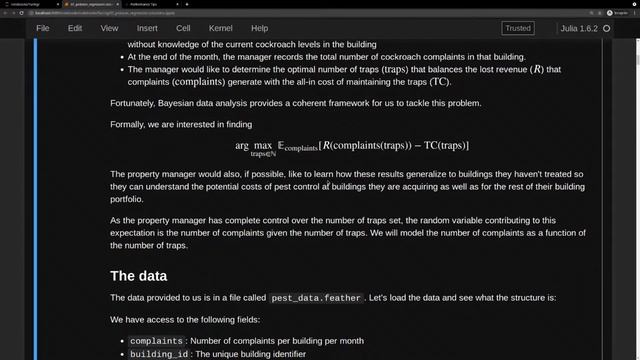Bookmark this page with the star icon
Image resolution: width=640 pixels, height=360 pixels.
[x=600, y=13]
